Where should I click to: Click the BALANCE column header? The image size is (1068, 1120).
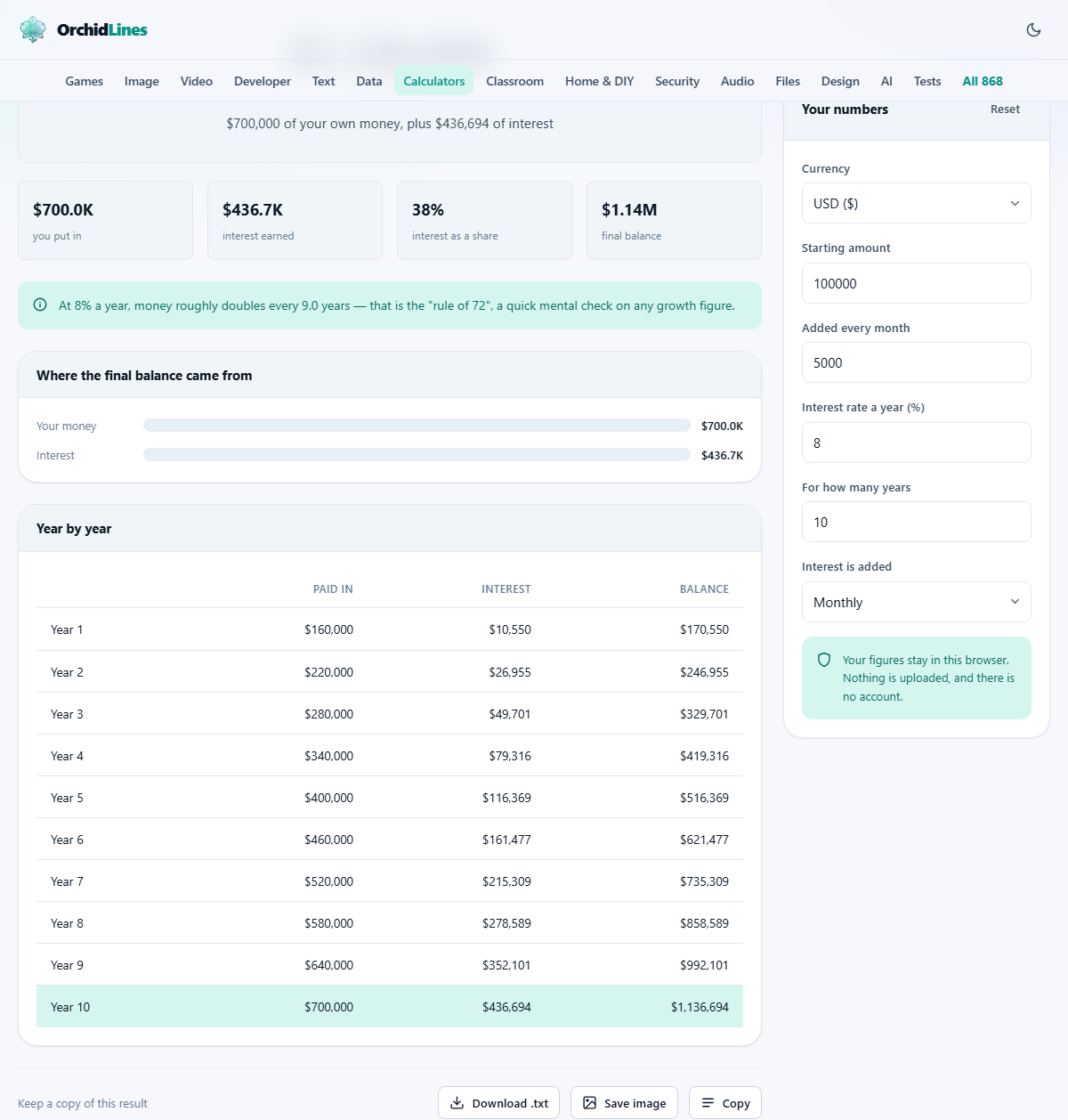coord(704,589)
